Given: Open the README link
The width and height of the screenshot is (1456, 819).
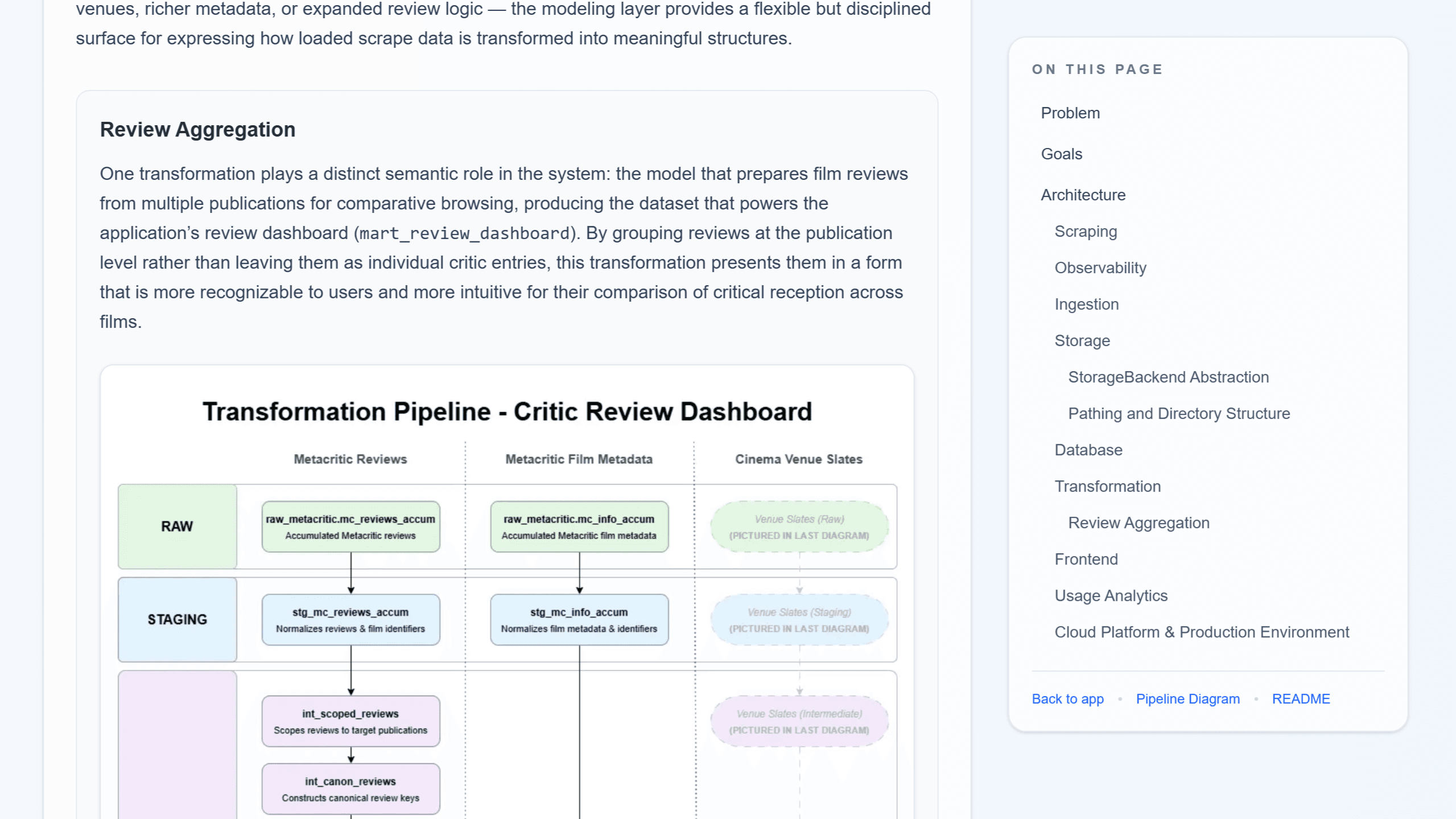Looking at the screenshot, I should [1301, 699].
